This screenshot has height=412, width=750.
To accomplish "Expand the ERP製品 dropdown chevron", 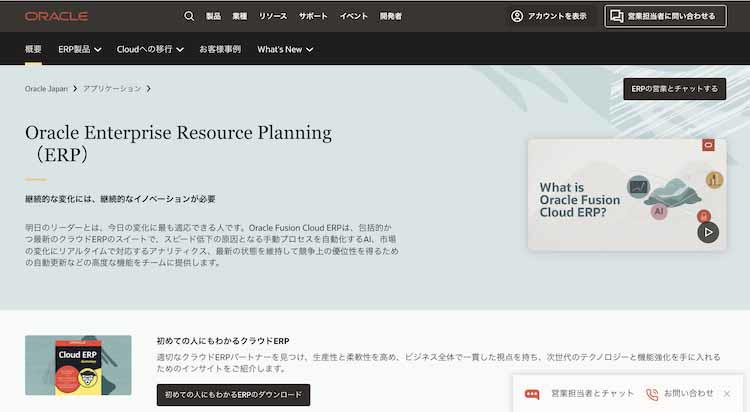I will (98, 50).
